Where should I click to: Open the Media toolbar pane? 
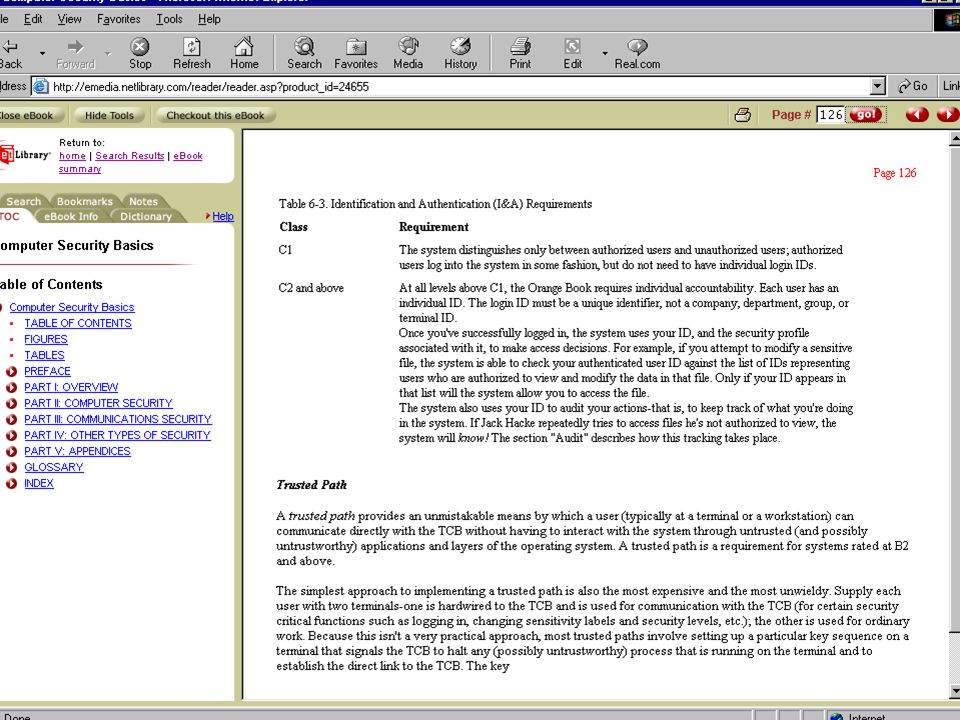tap(408, 53)
